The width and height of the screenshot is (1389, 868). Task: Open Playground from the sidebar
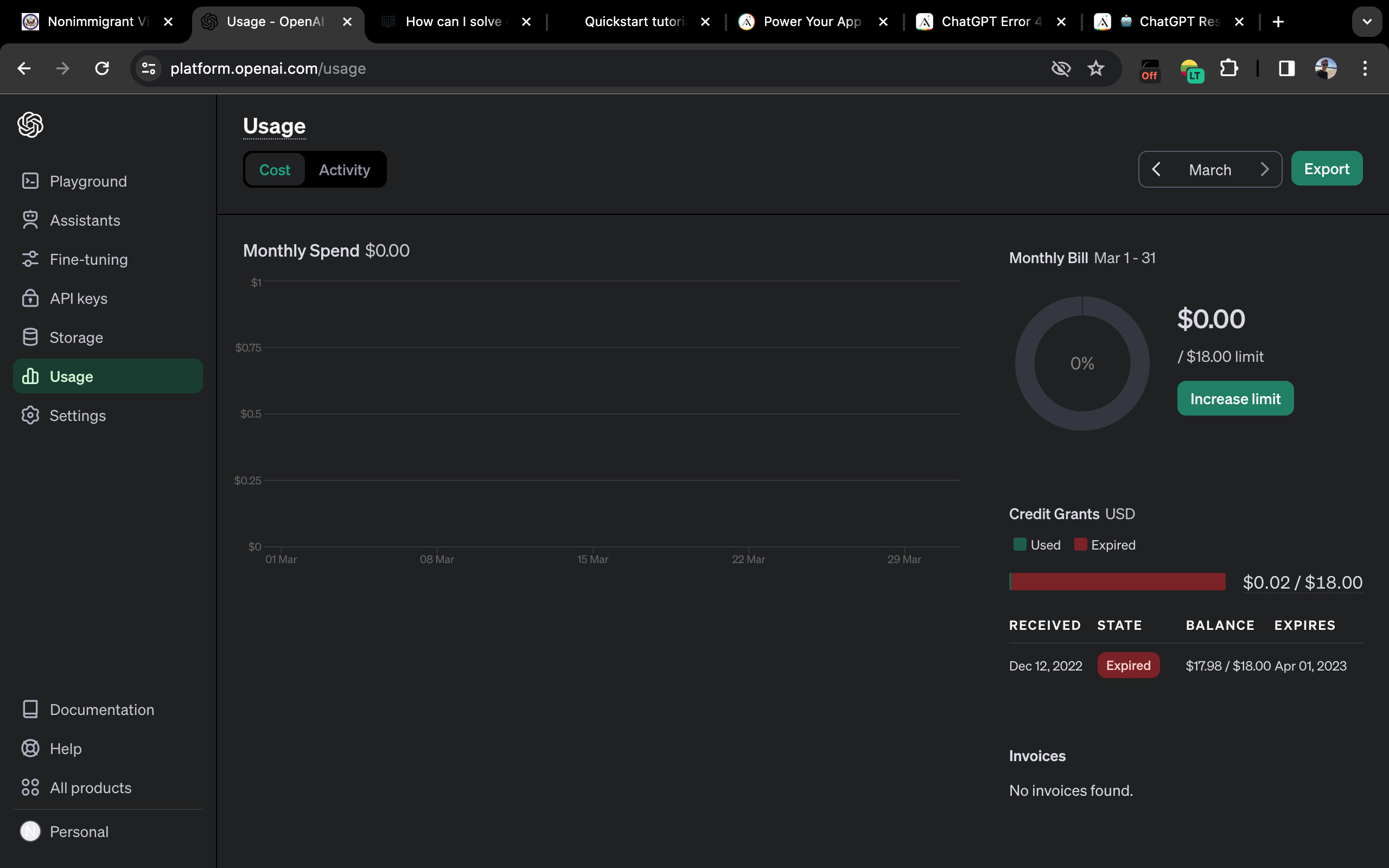[x=88, y=181]
